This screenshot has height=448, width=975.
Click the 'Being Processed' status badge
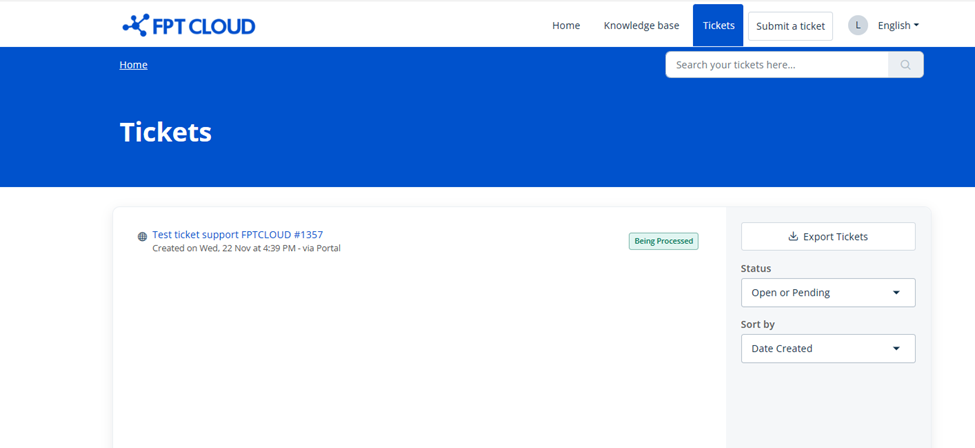pos(663,241)
